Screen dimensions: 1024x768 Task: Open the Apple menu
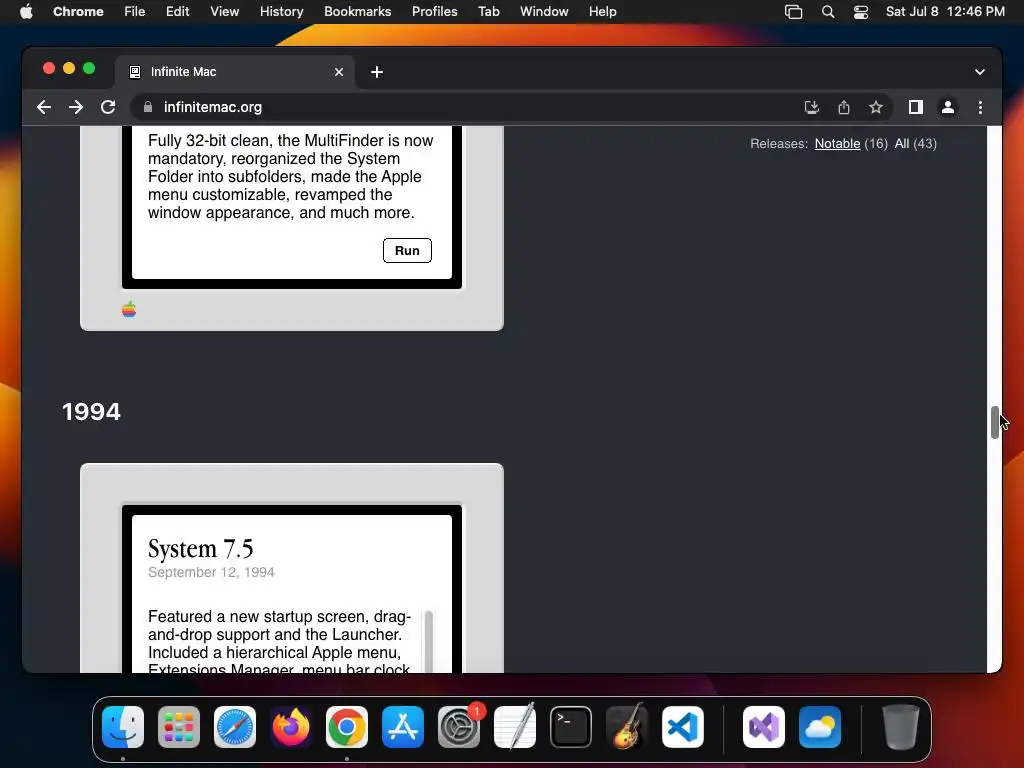point(26,12)
